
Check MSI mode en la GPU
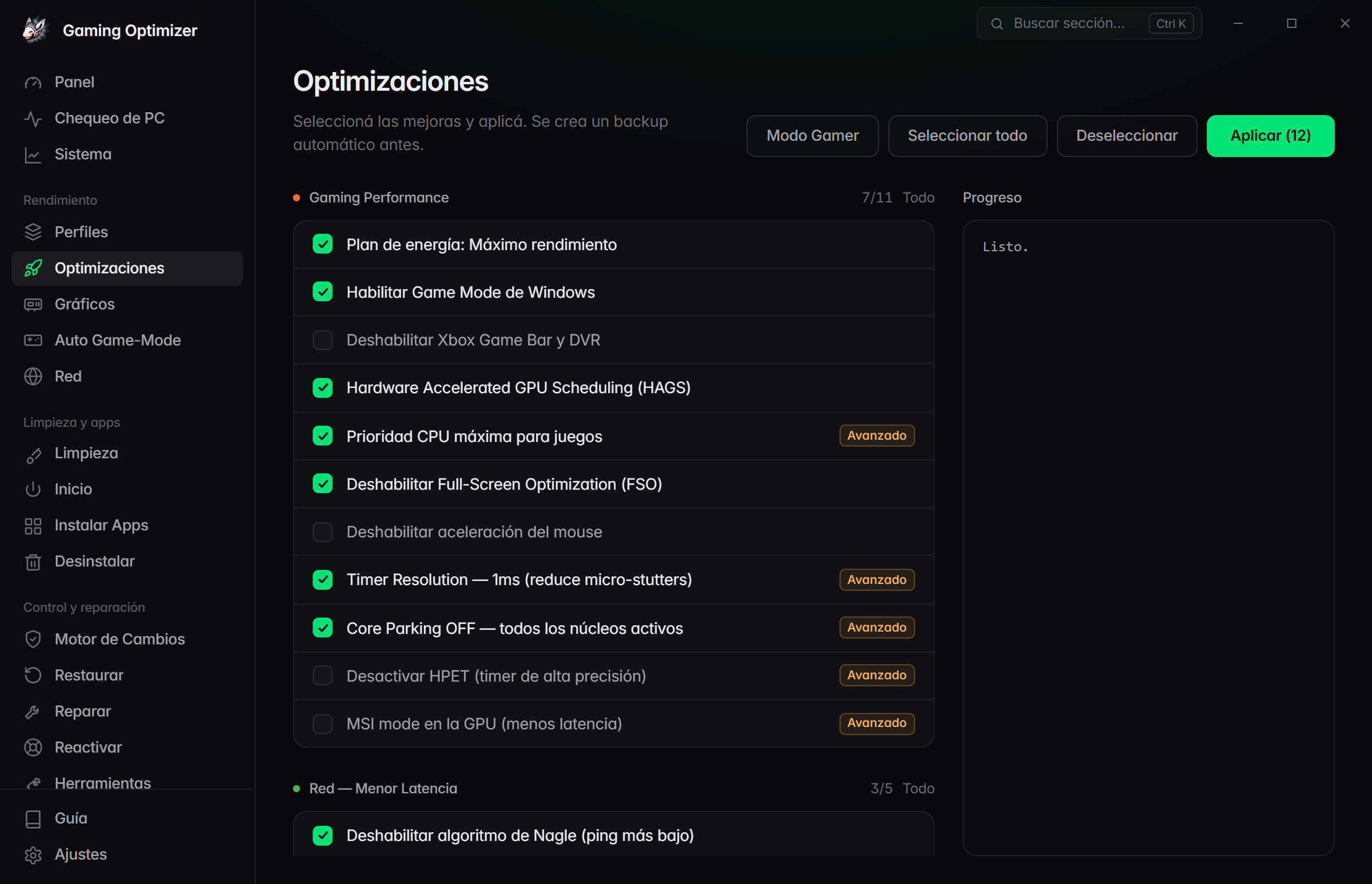pyautogui.click(x=323, y=723)
